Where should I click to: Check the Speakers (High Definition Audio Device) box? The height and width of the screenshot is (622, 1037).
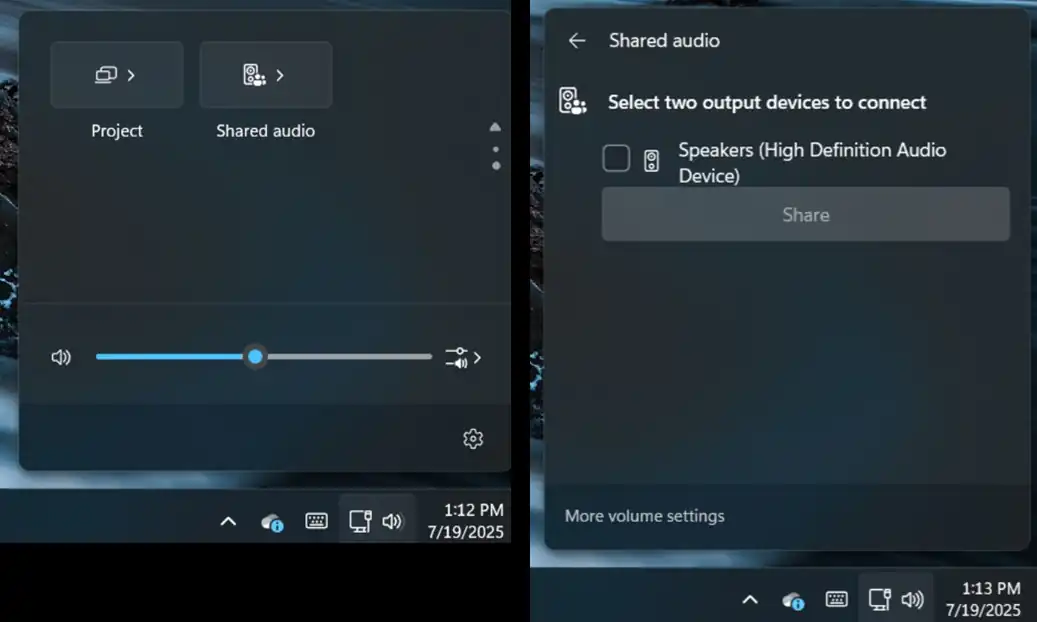[x=616, y=158]
